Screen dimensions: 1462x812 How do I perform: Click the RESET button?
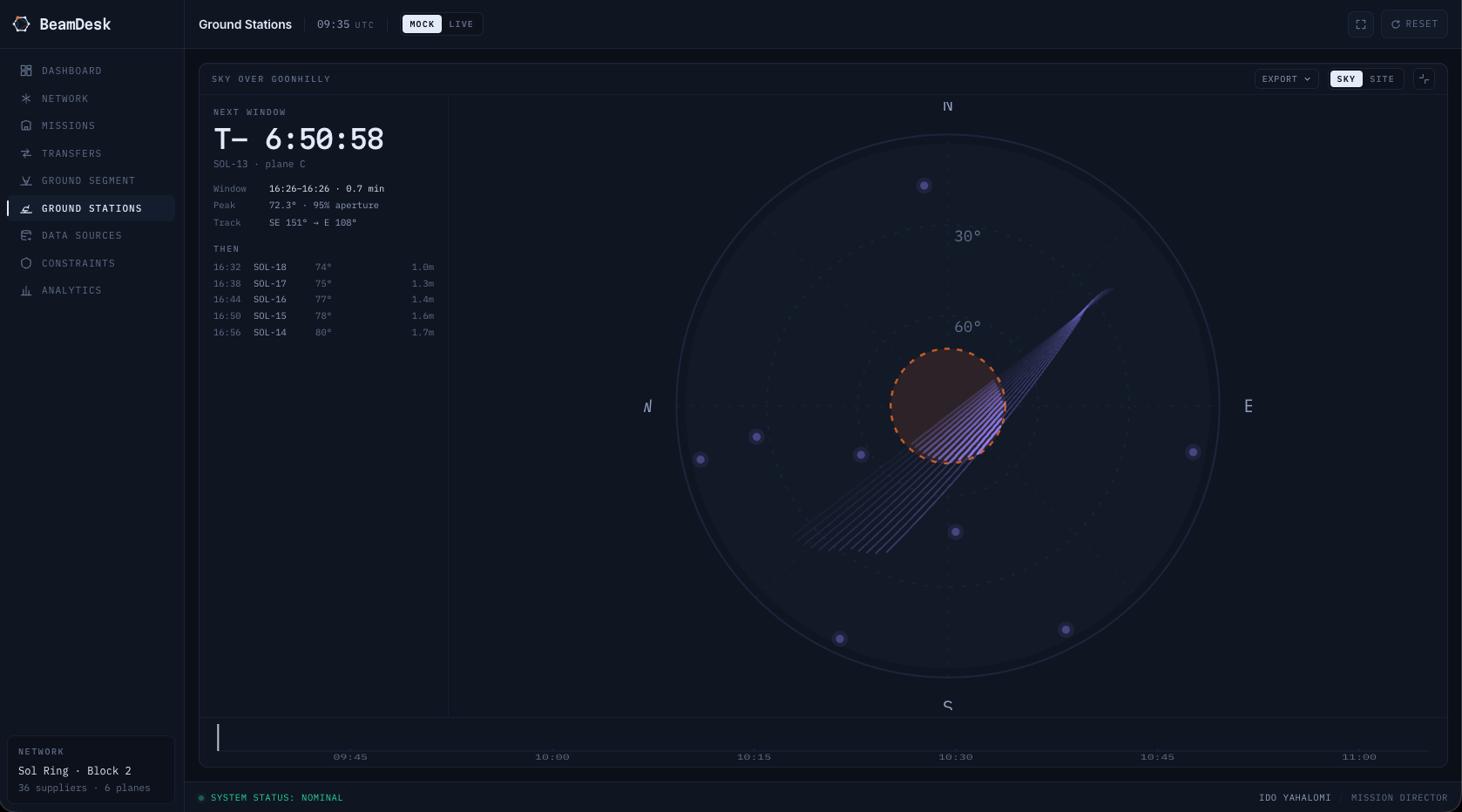pyautogui.click(x=1414, y=24)
